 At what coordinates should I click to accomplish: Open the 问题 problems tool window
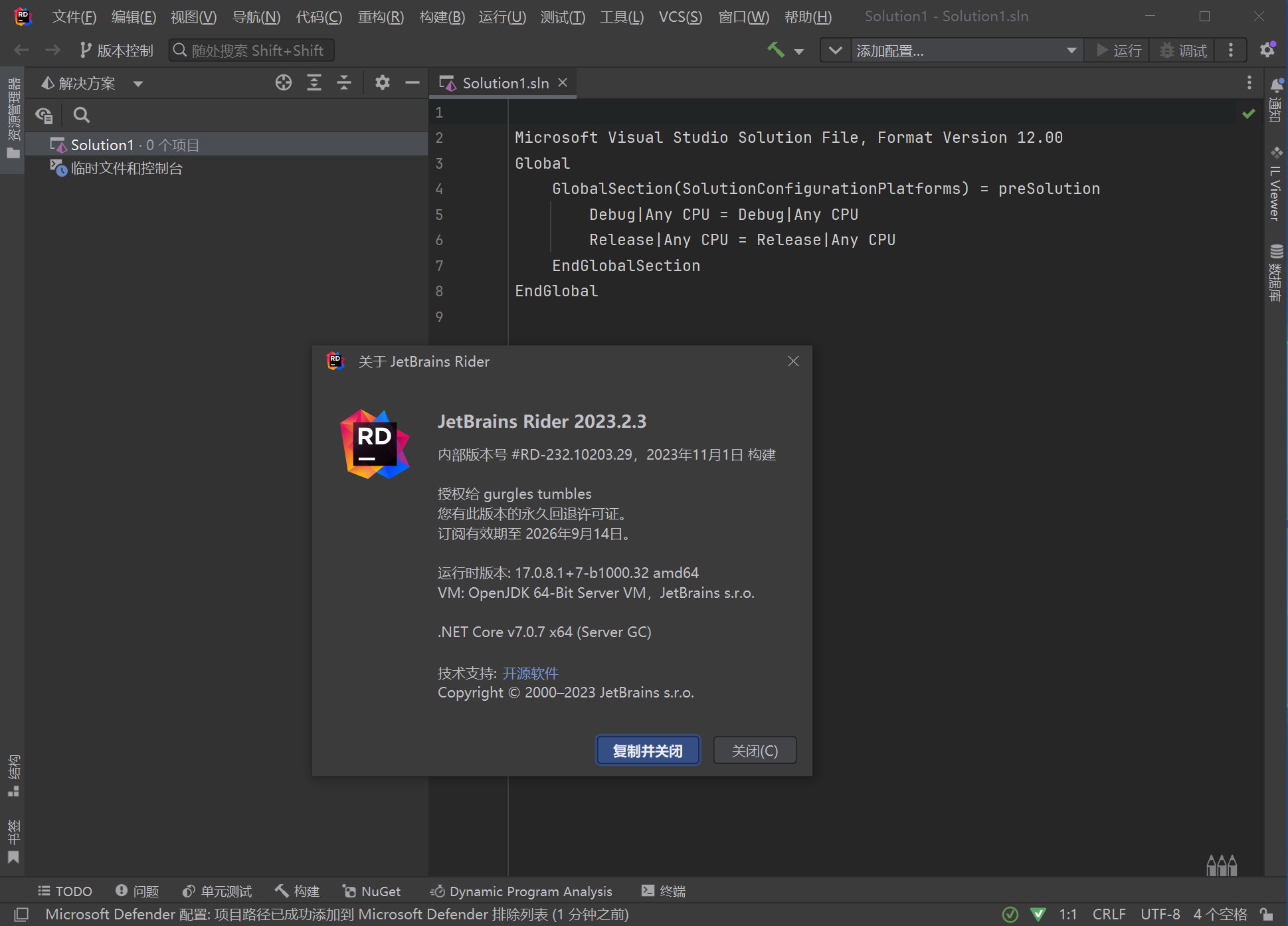[137, 891]
